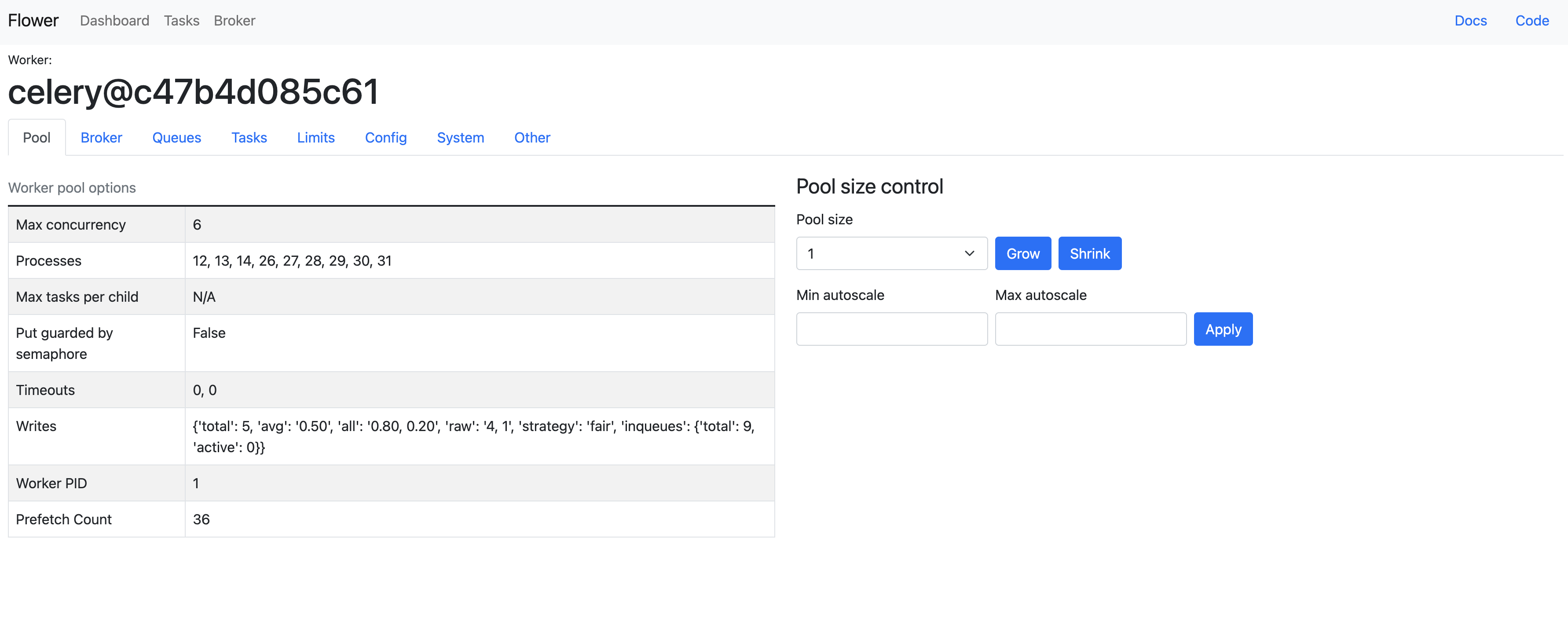Click the active Pool tab
Viewport: 1568px width, 629px height.
tap(37, 138)
